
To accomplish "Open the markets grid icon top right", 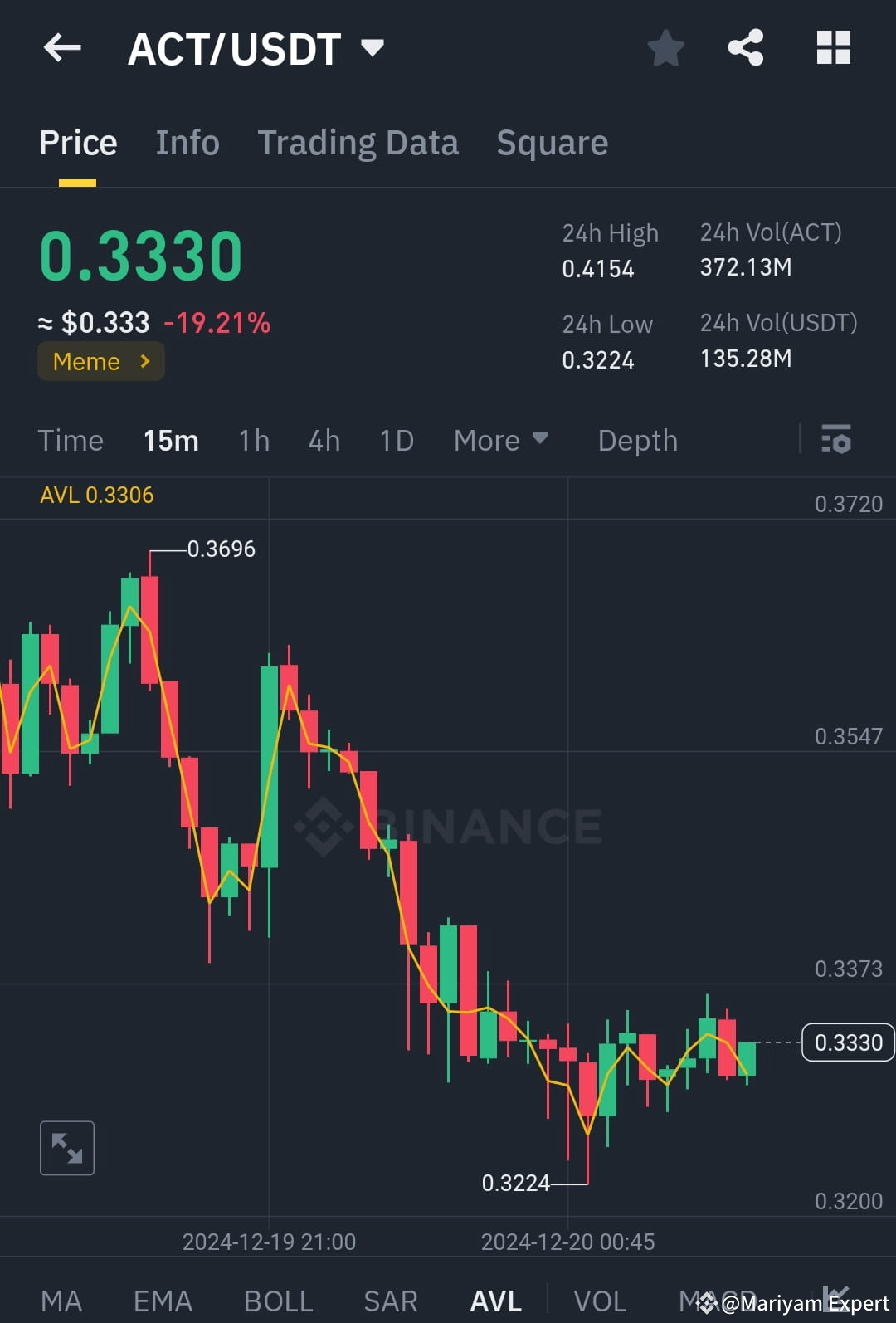I will click(833, 48).
